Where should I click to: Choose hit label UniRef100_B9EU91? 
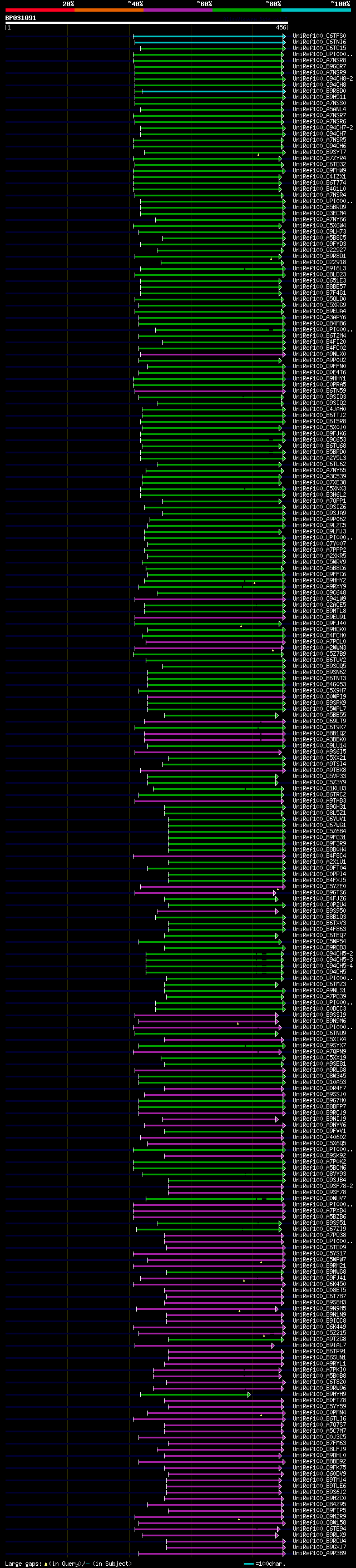[319, 617]
